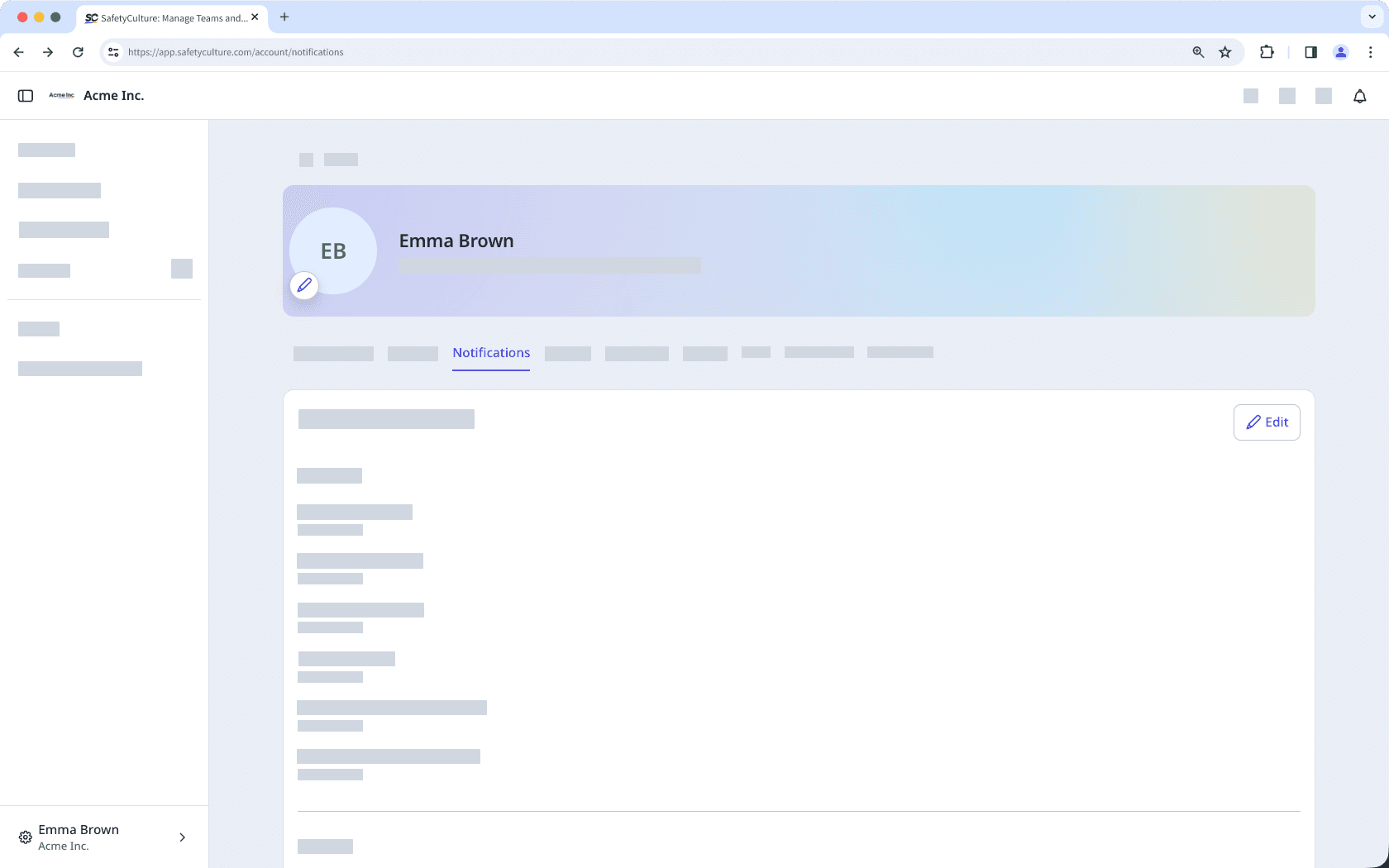
Task: Open the tab search dropdown arrow
Action: (1370, 17)
